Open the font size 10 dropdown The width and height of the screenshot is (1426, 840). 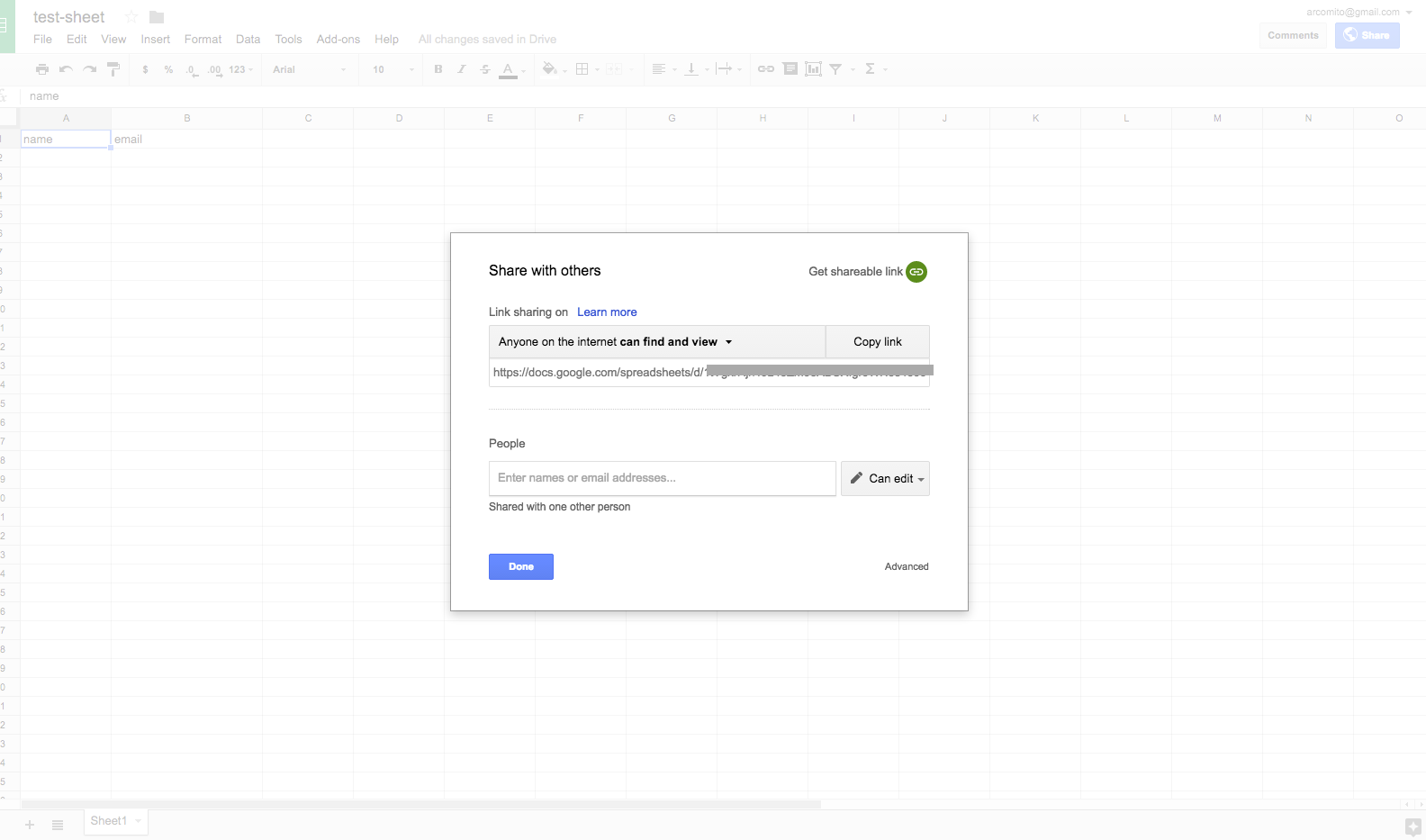[x=393, y=69]
